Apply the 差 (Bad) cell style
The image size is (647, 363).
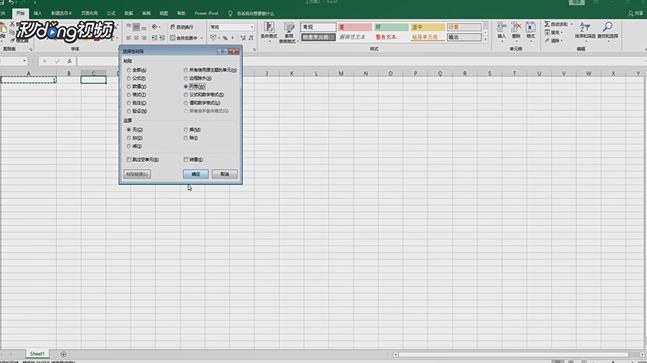[355, 27]
